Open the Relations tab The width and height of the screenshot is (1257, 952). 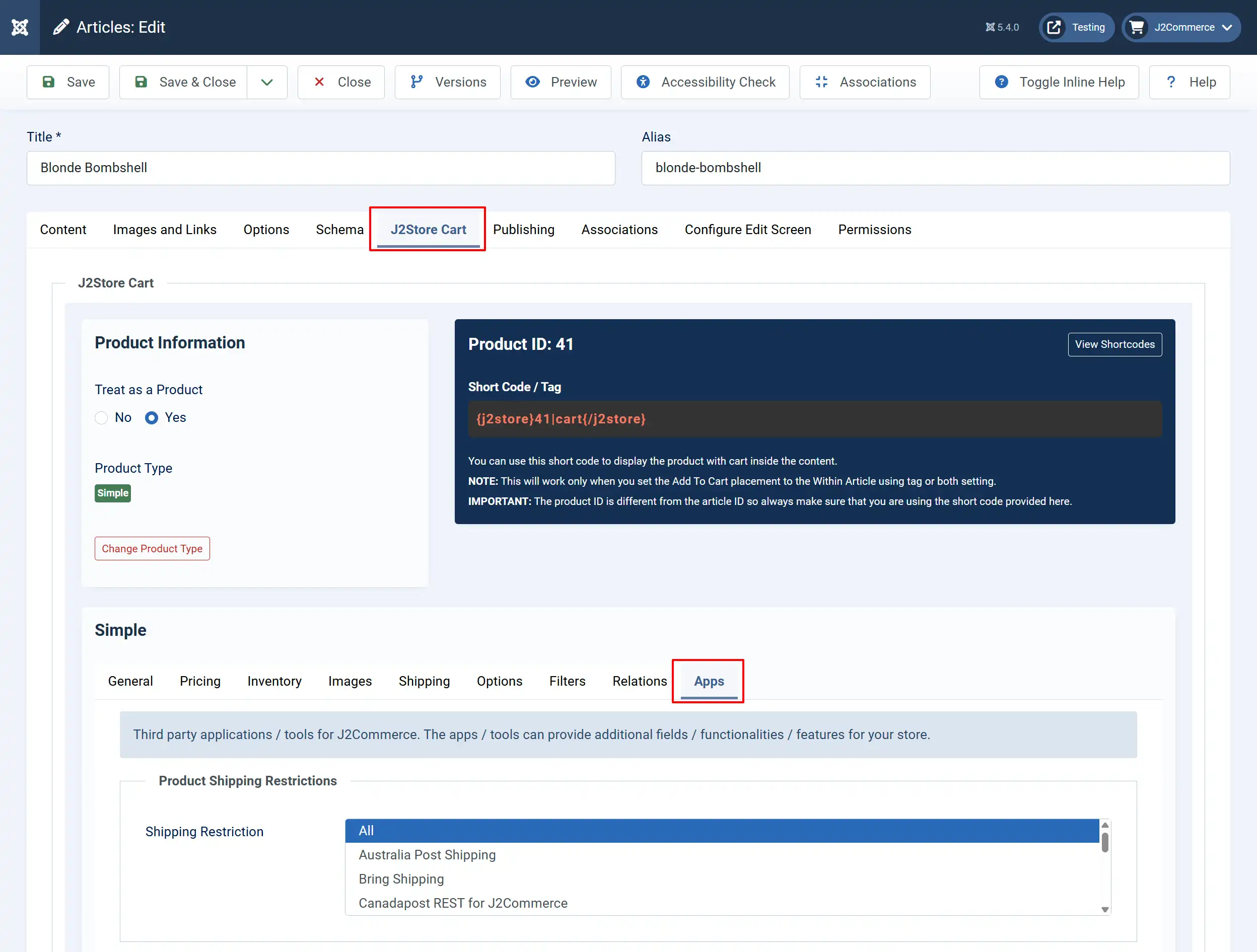[x=639, y=681]
